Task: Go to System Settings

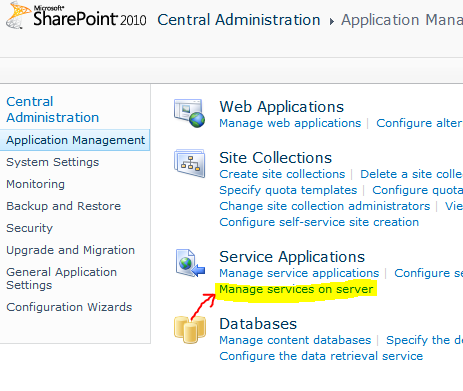Action: tap(53, 162)
